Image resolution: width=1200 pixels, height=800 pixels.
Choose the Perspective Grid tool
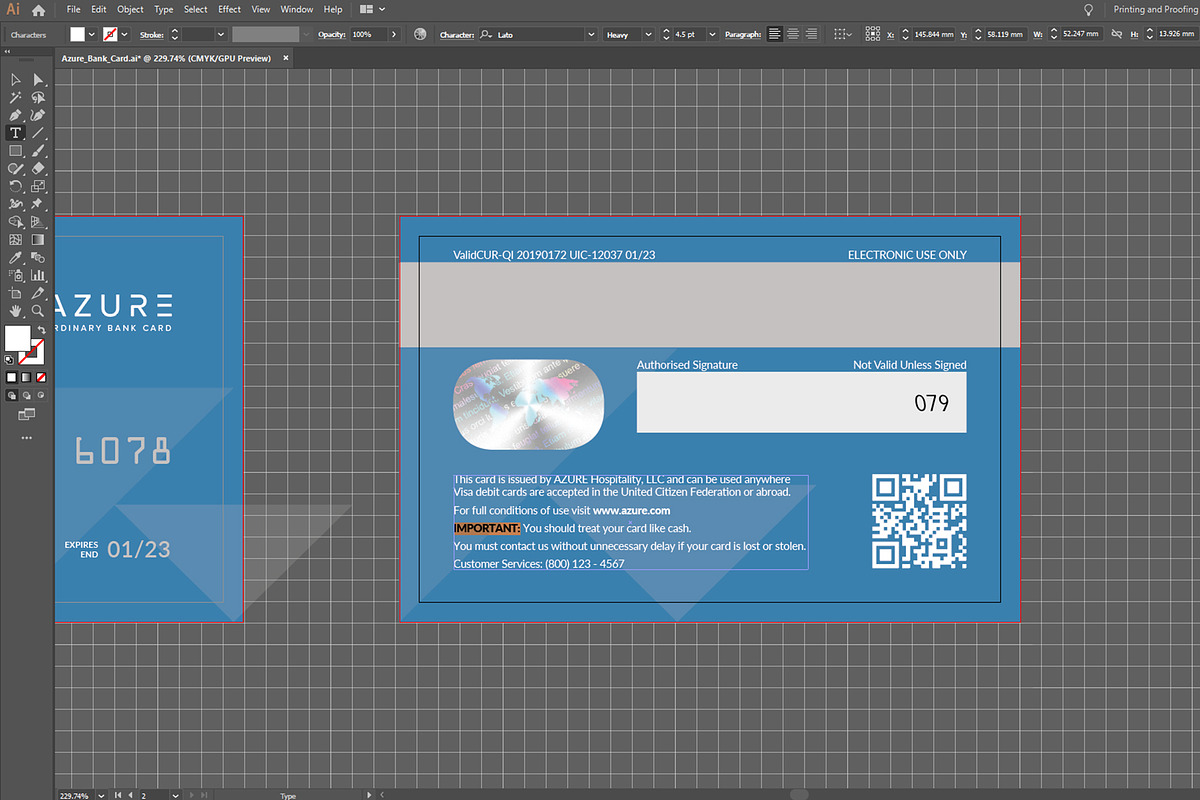[38, 222]
